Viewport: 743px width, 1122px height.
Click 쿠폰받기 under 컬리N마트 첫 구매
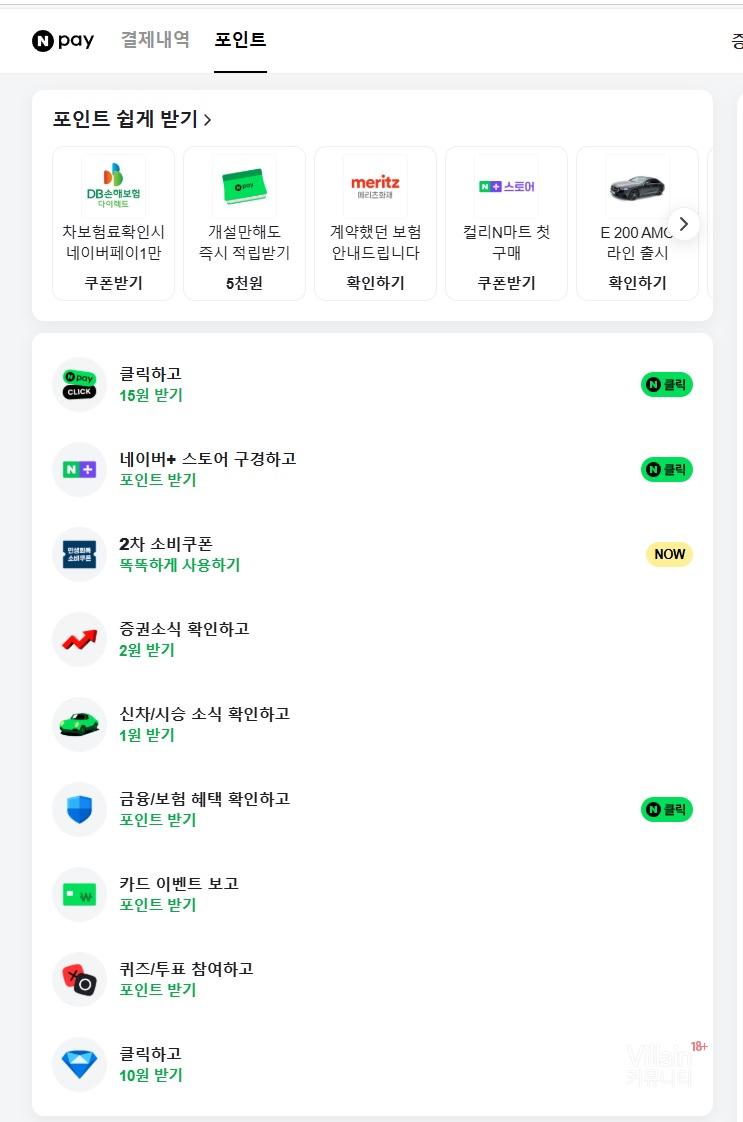(506, 283)
